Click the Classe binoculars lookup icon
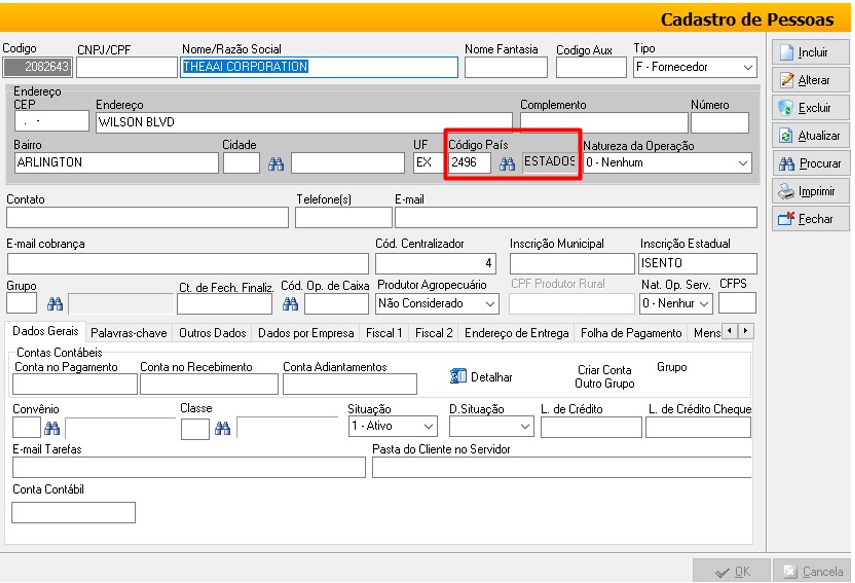 click(x=223, y=428)
